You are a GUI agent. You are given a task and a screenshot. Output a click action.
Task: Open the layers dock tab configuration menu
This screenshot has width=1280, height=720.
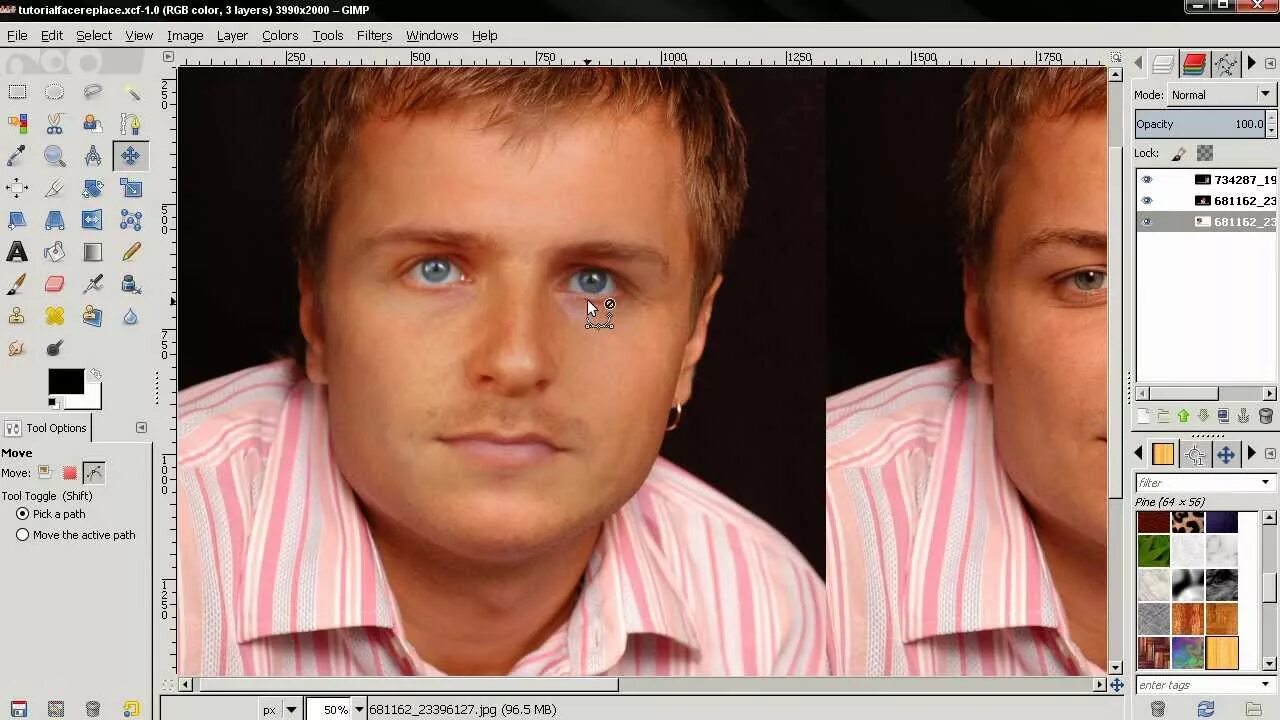[x=1271, y=64]
